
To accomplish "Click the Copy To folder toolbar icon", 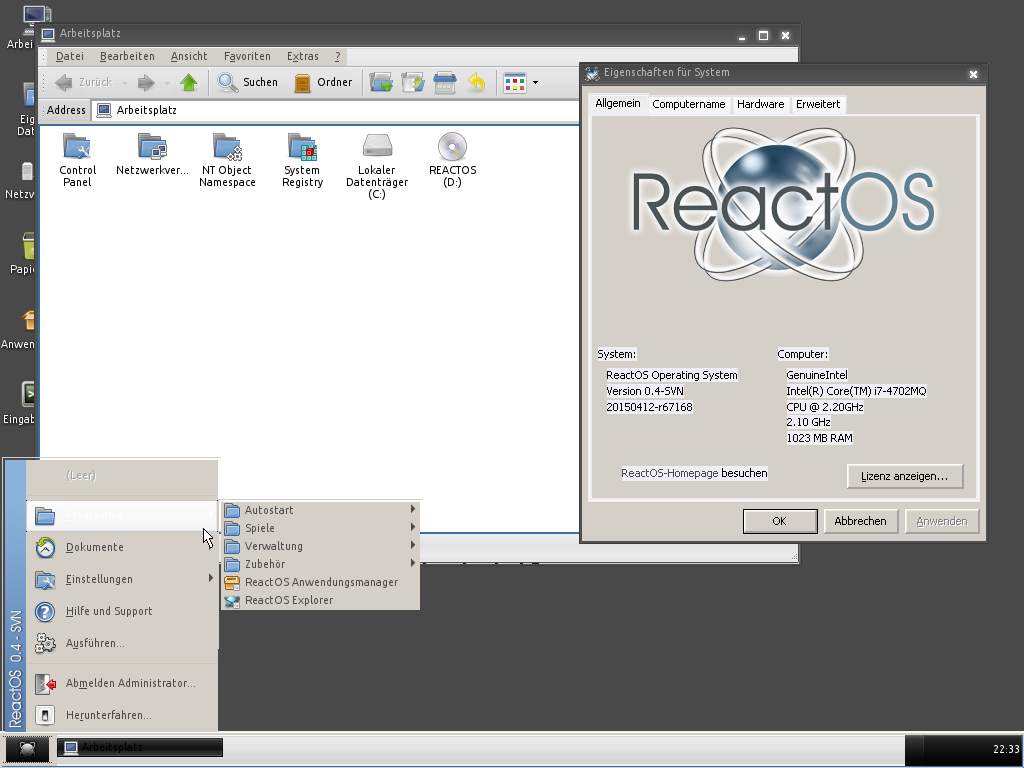I will 413,82.
